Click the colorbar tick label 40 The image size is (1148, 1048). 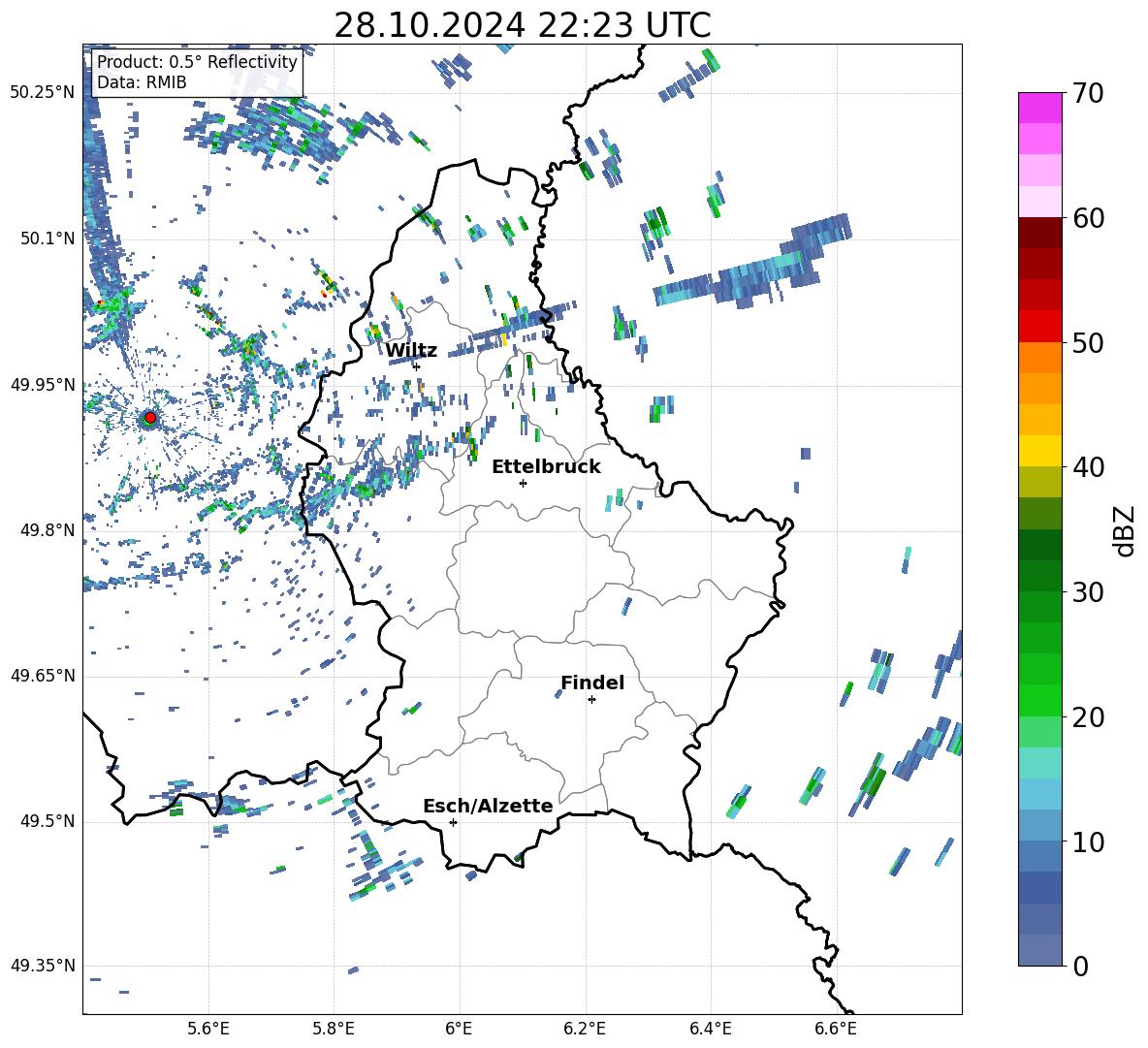click(1088, 467)
